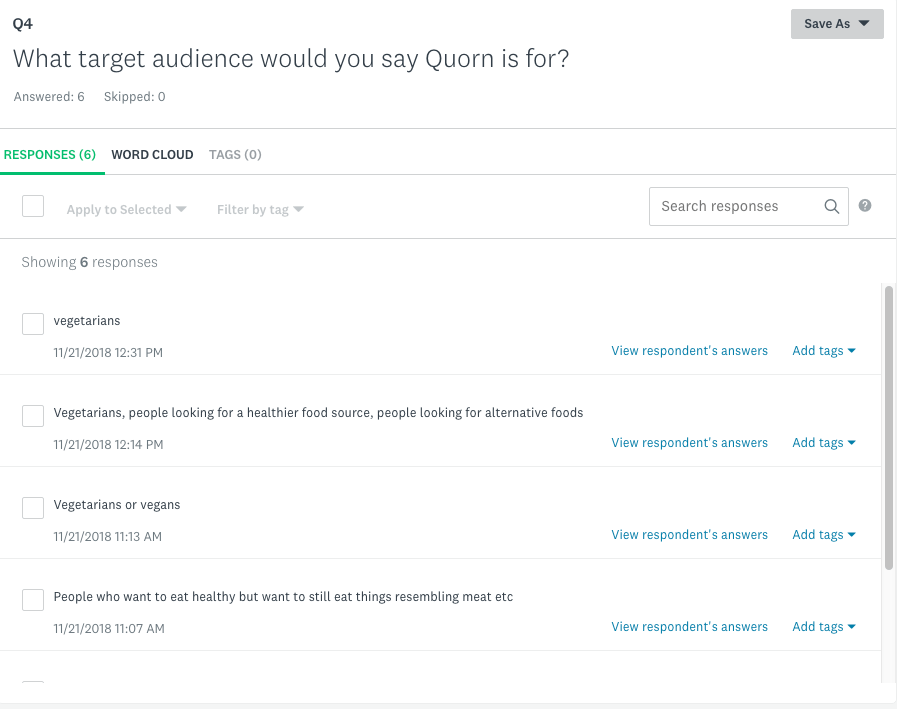Click the Search responses input field
Screen dimensions: 897x709
[x=735, y=207]
